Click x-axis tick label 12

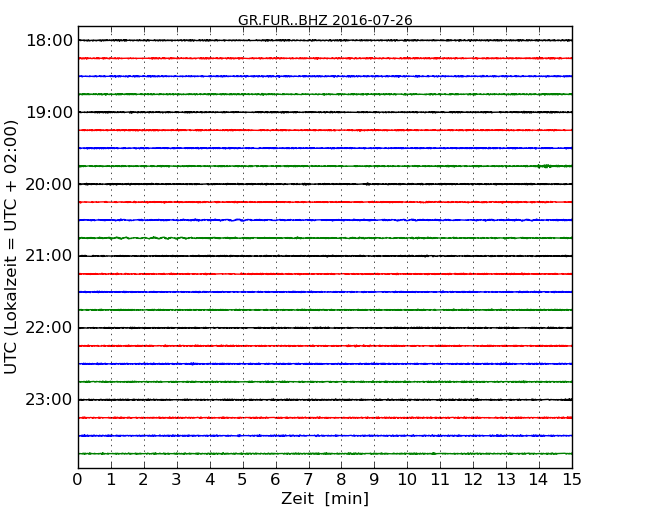pyautogui.click(x=473, y=480)
